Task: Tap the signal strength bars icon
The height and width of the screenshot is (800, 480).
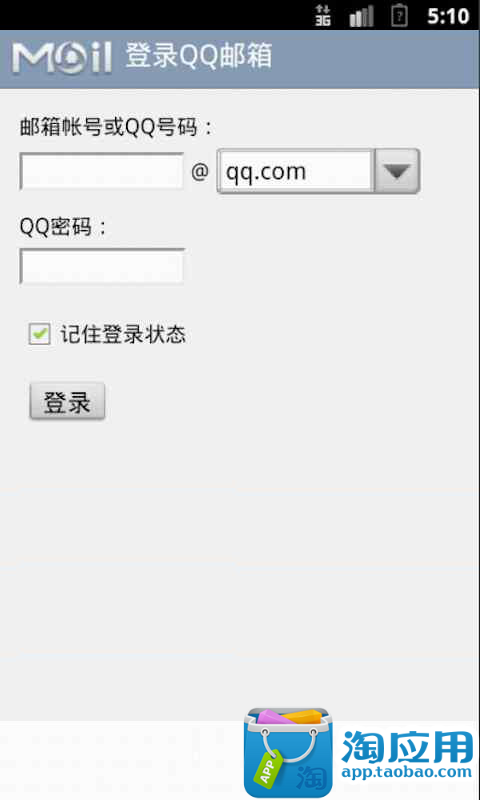Action: point(361,16)
